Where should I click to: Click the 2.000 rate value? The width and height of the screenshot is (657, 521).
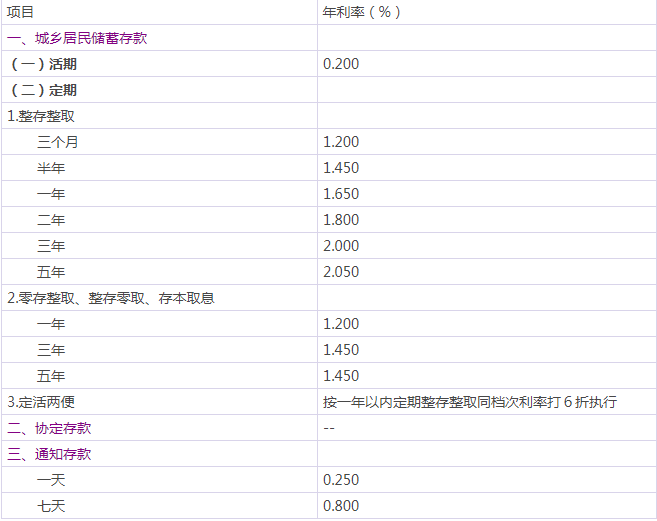tap(340, 246)
